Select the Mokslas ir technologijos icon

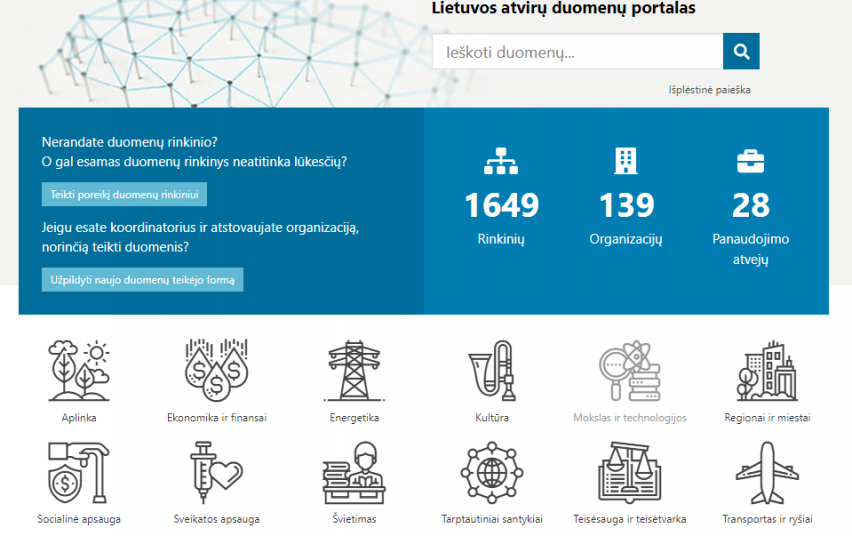(x=629, y=371)
